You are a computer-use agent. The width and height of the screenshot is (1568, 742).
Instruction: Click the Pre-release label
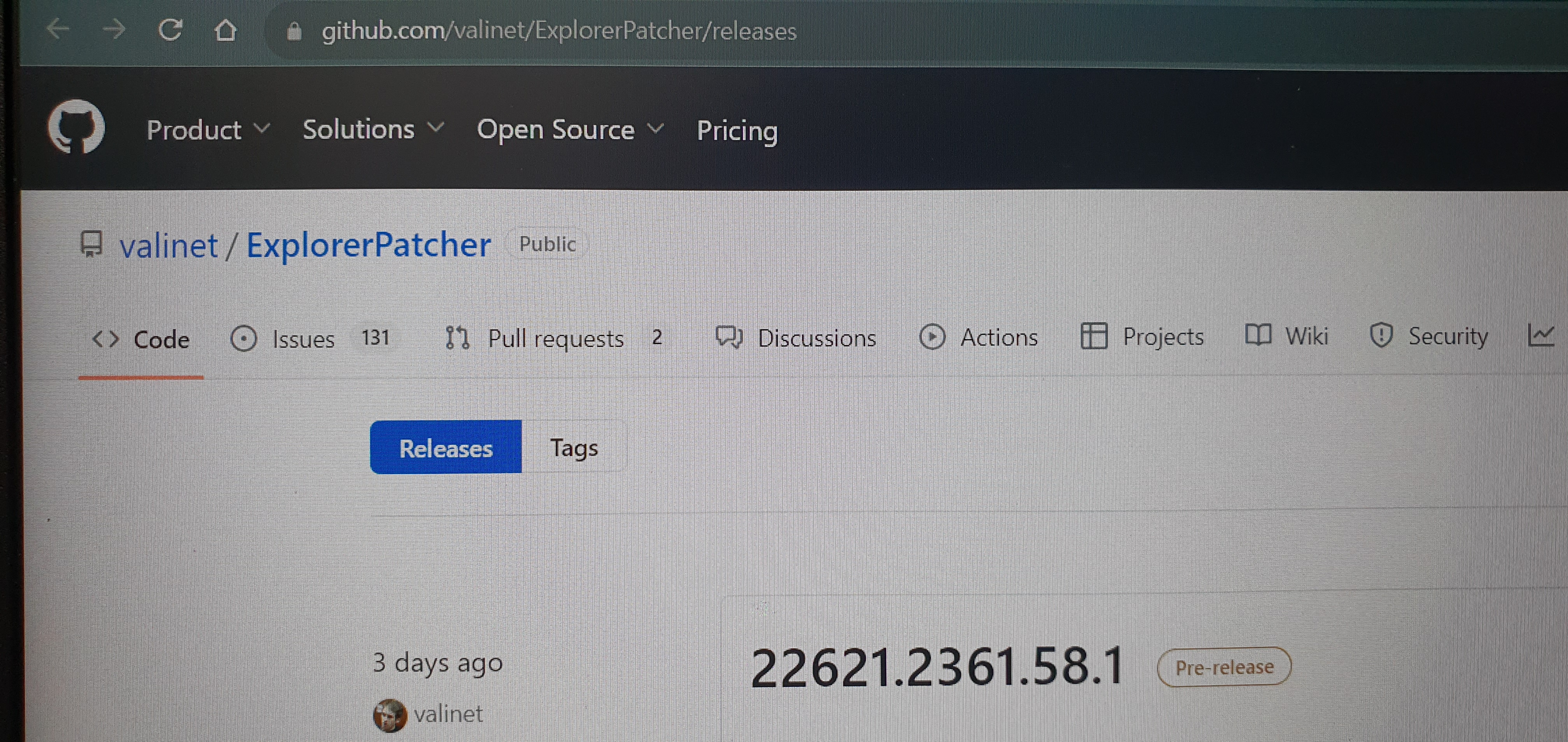tap(1224, 667)
